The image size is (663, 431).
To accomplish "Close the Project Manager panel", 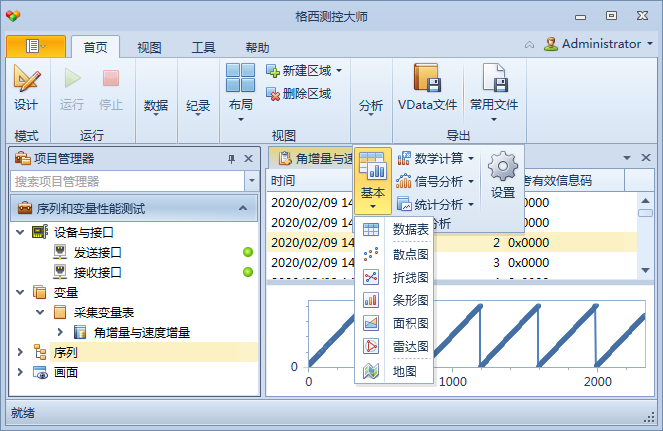I will (249, 159).
